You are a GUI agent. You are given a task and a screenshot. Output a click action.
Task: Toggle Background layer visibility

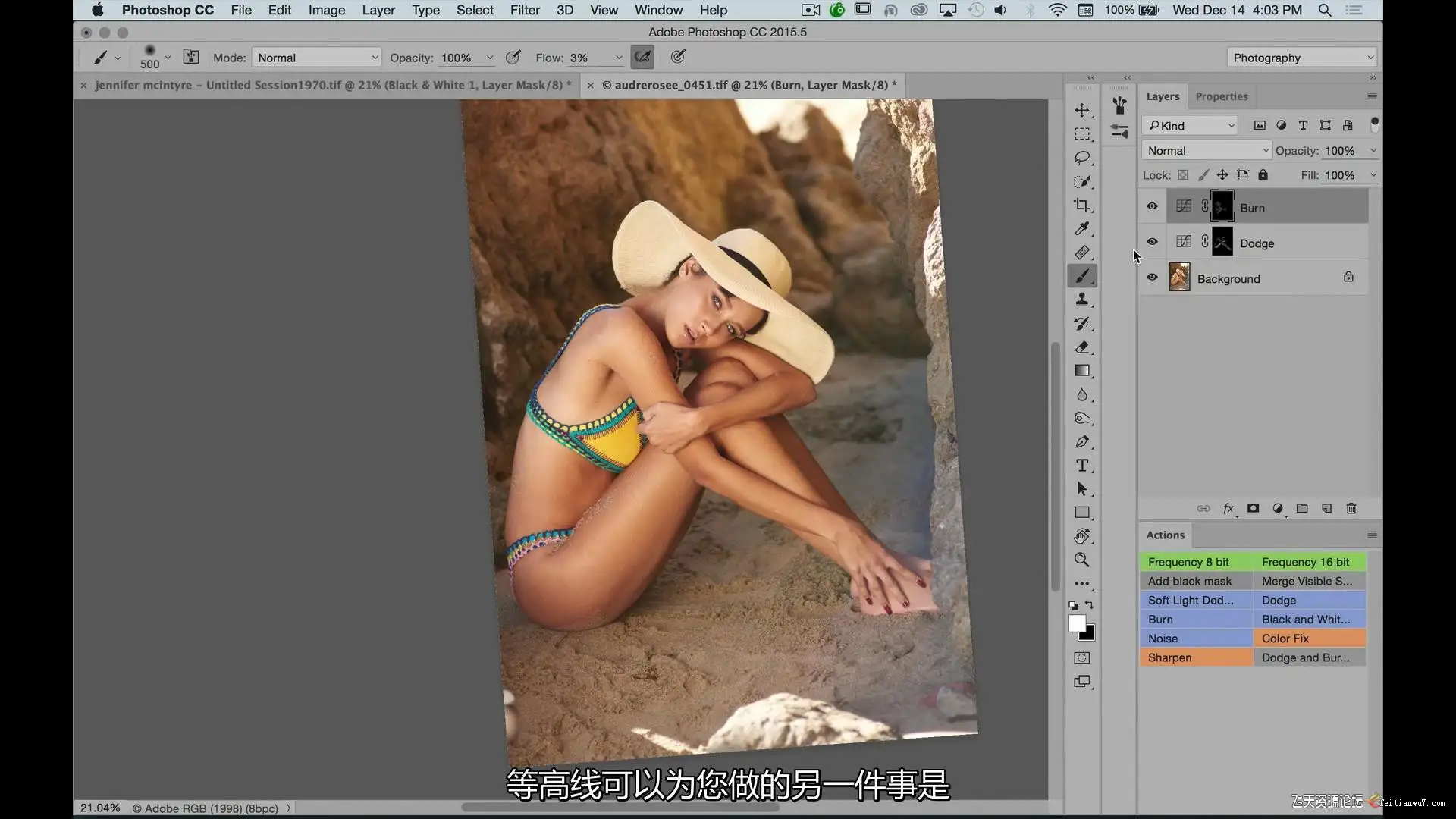coord(1152,278)
